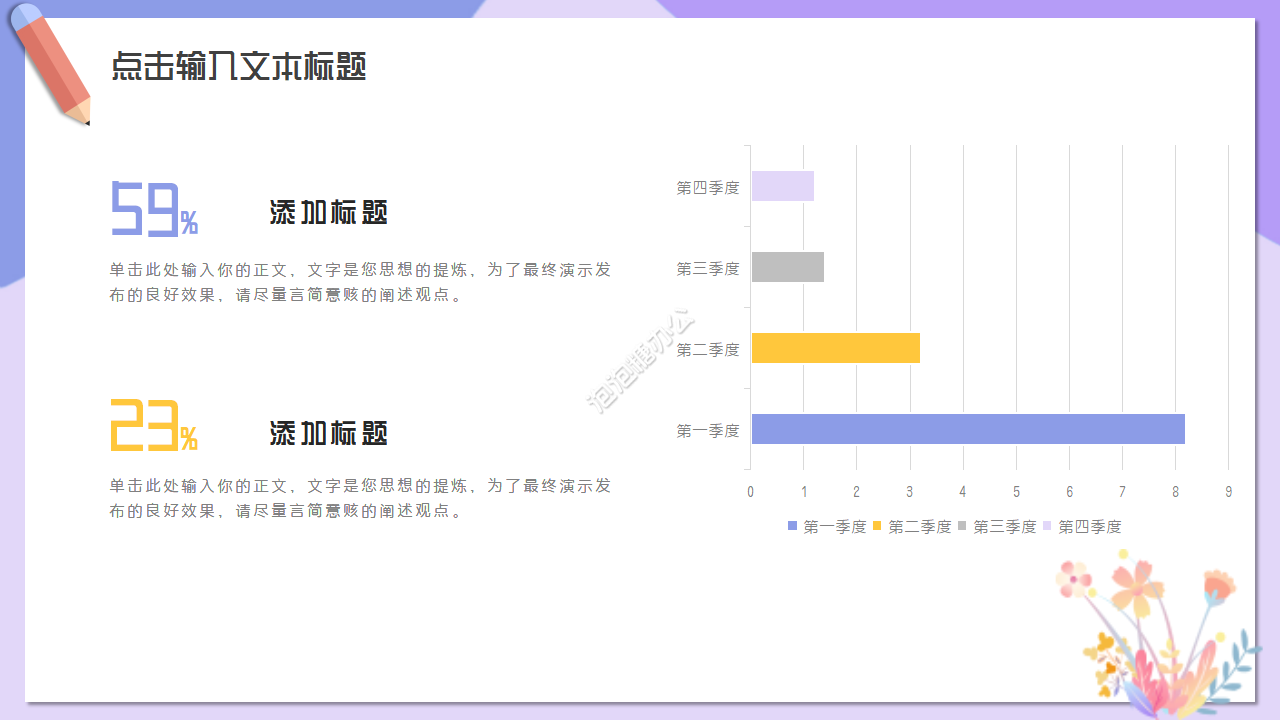Click the gray 第三季度 bar in chart
1280x720 pixels.
[788, 267]
